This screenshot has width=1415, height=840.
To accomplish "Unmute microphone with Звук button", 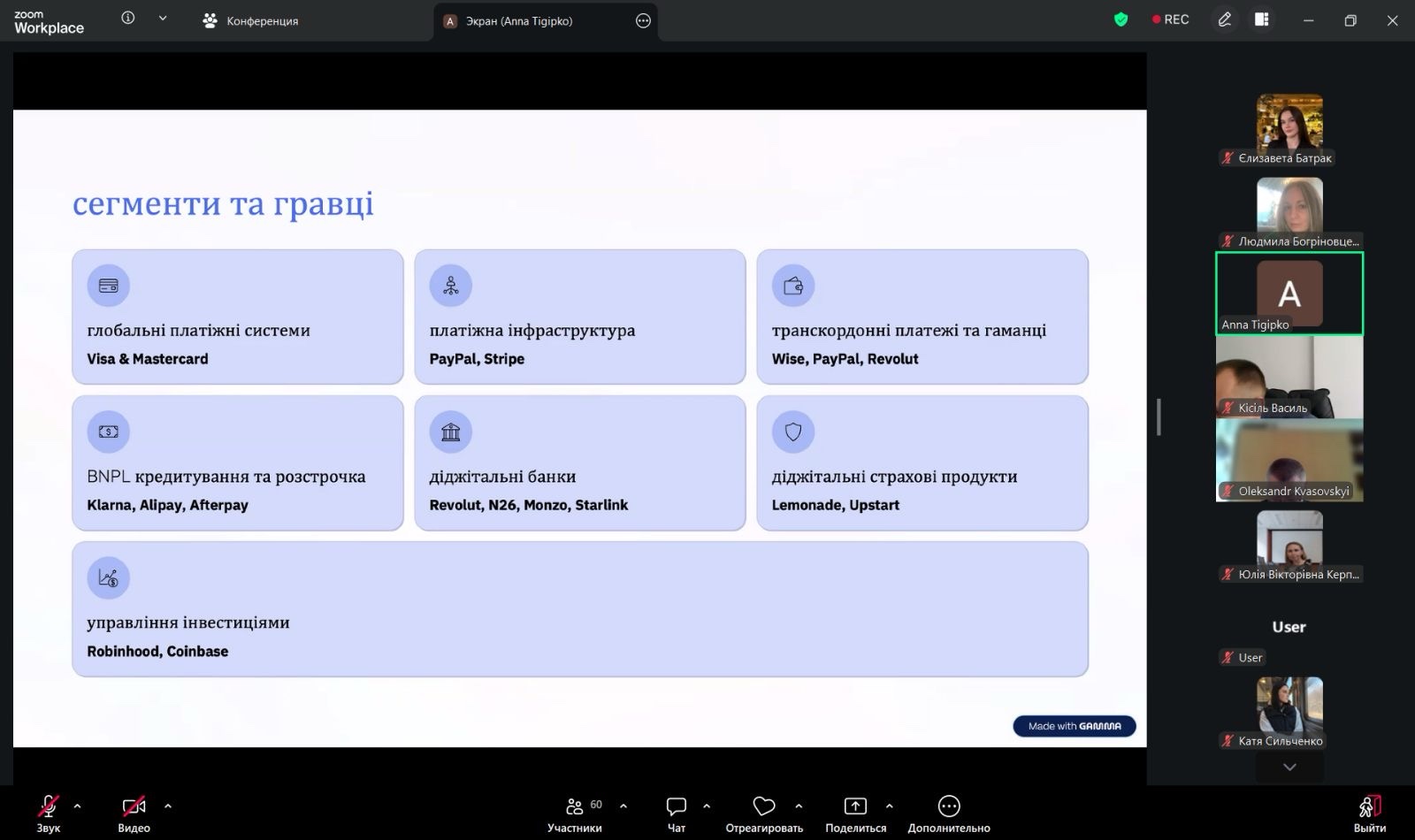I will tap(49, 813).
